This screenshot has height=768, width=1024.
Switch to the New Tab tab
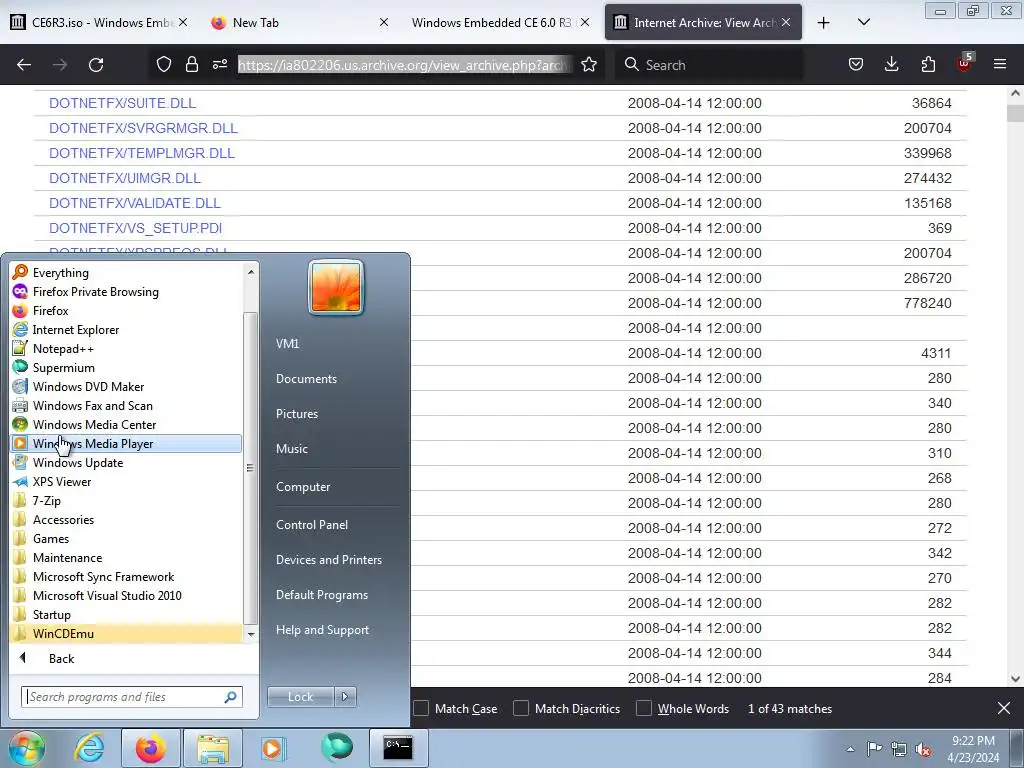[300, 23]
